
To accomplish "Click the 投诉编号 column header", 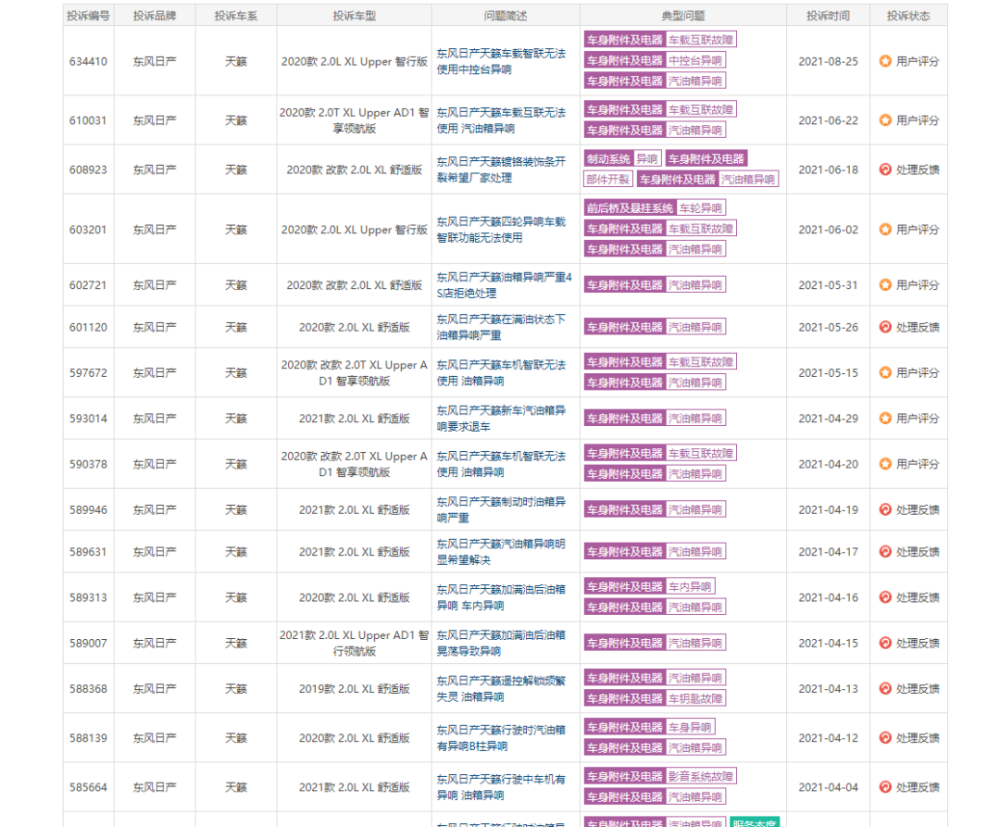I will [89, 16].
